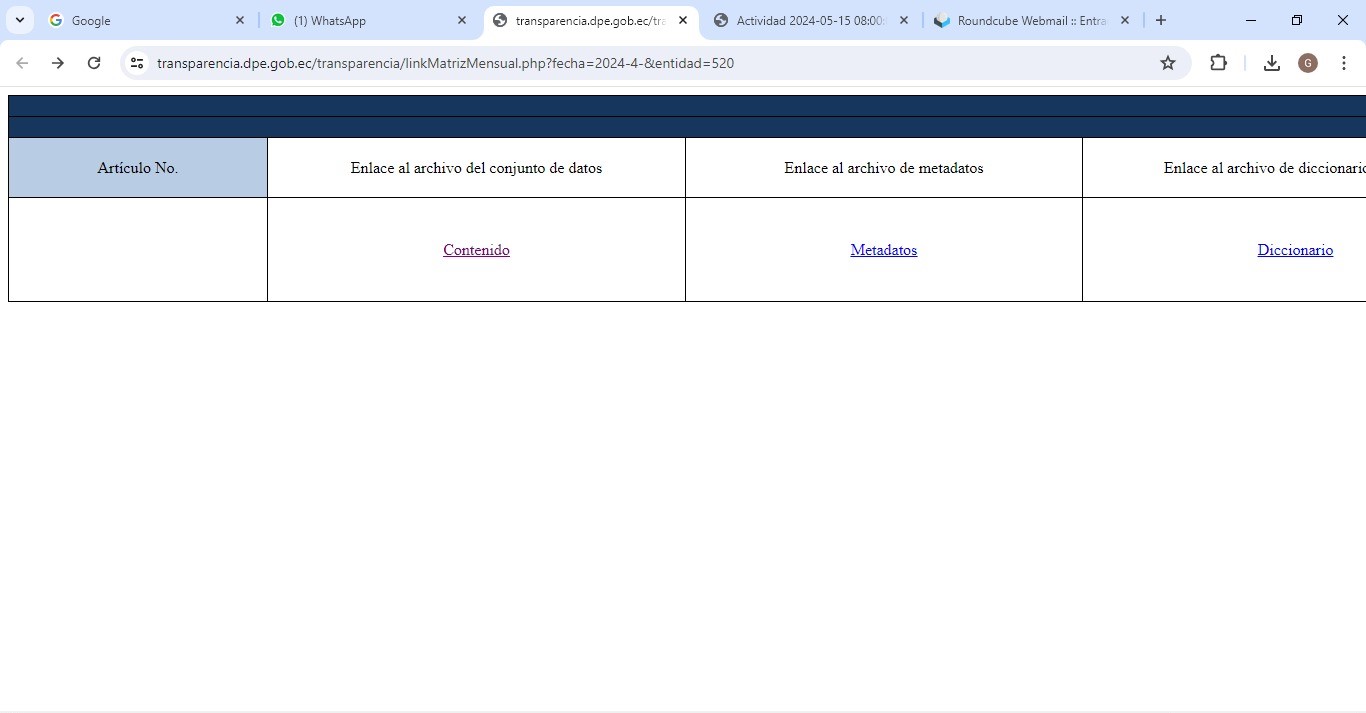Open the Chrome profile avatar
This screenshot has width=1366, height=713.
coord(1307,63)
